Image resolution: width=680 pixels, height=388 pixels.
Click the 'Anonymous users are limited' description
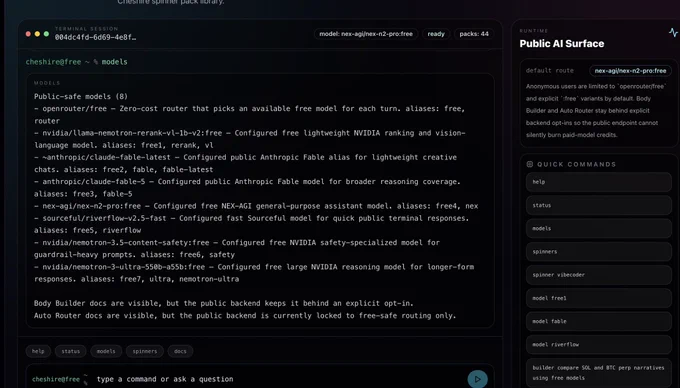click(x=595, y=111)
